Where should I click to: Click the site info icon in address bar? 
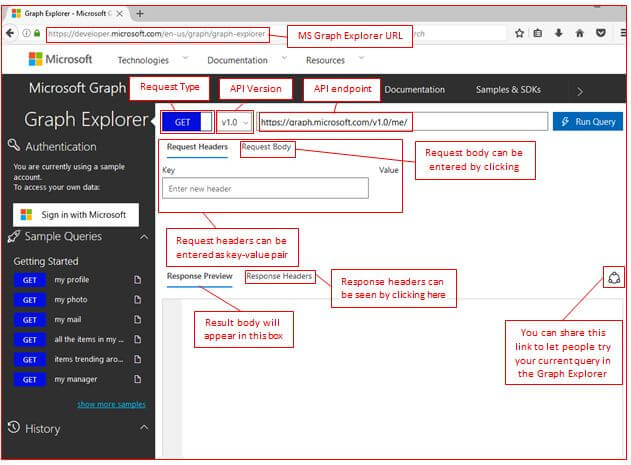coord(26,33)
